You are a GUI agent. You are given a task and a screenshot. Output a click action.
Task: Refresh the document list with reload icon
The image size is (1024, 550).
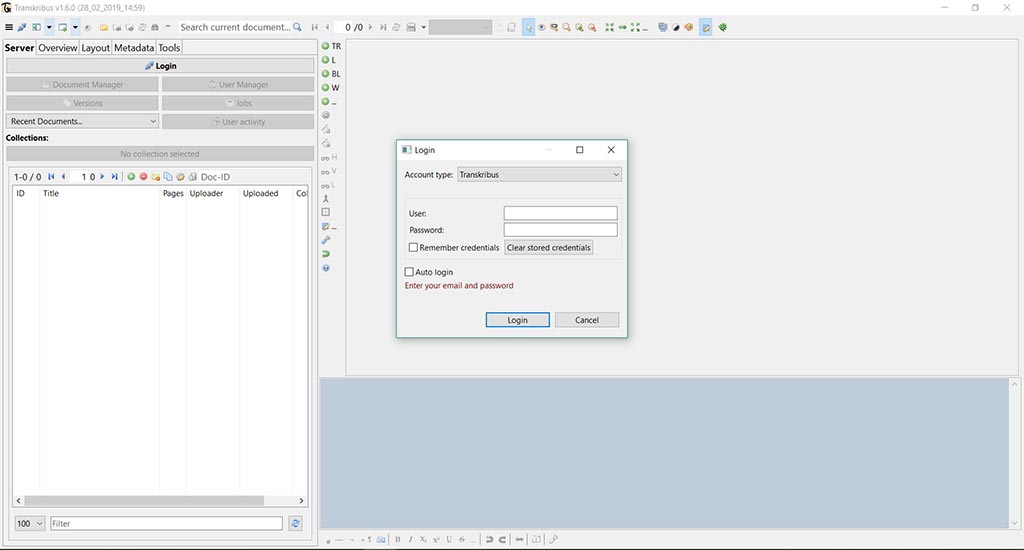pos(295,523)
